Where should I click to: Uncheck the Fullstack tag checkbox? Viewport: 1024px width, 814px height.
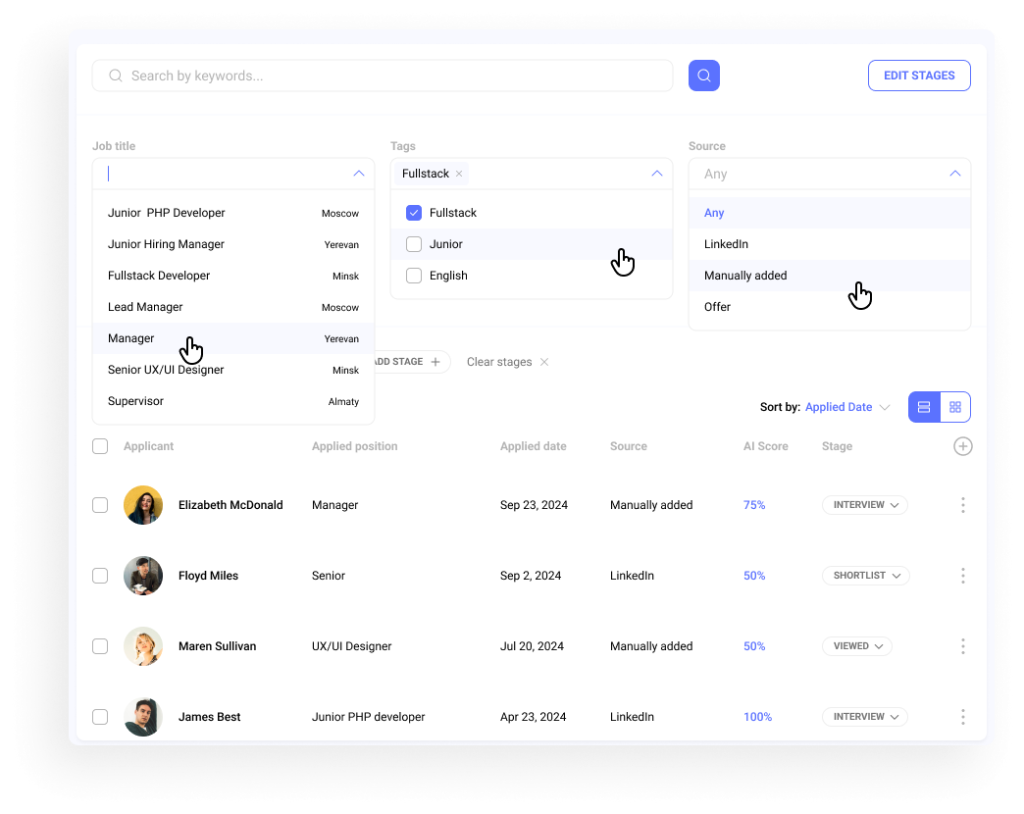413,212
